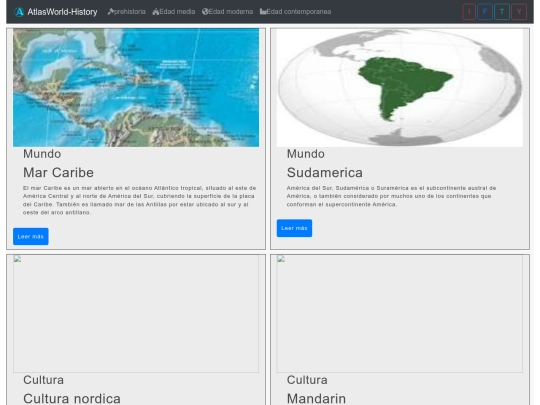Screen dimensions: 540x405
Task: Click the Mar Caribe description paragraph
Action: coord(139,200)
